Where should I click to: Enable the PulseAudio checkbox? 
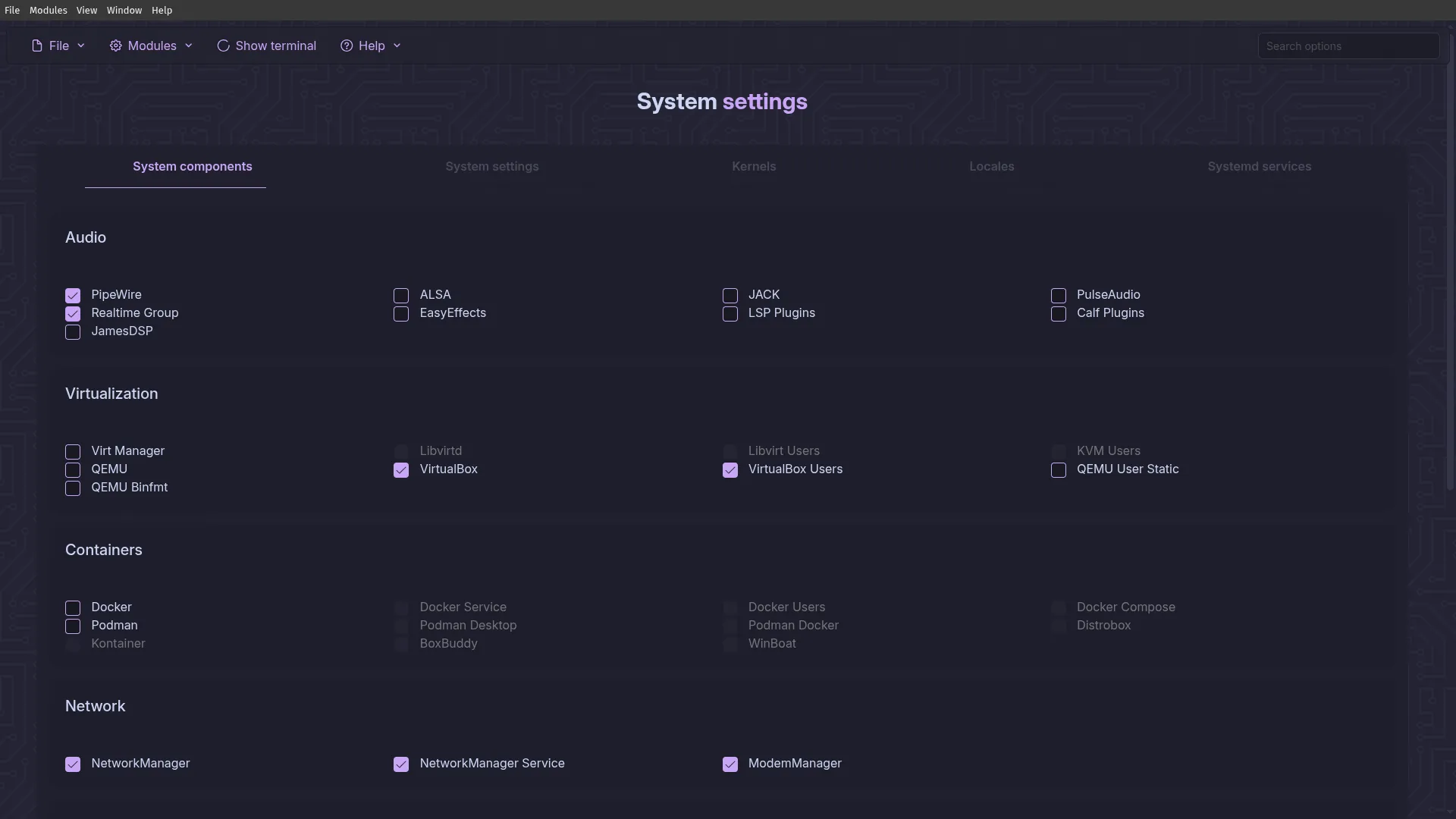(1059, 296)
